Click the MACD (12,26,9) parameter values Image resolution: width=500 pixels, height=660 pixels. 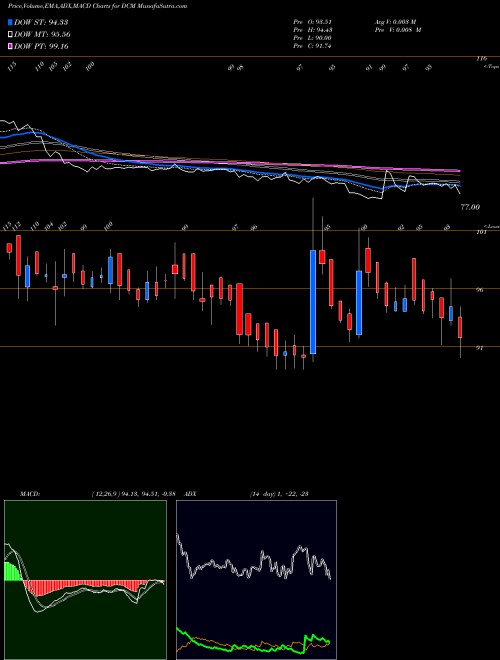tap(133, 494)
